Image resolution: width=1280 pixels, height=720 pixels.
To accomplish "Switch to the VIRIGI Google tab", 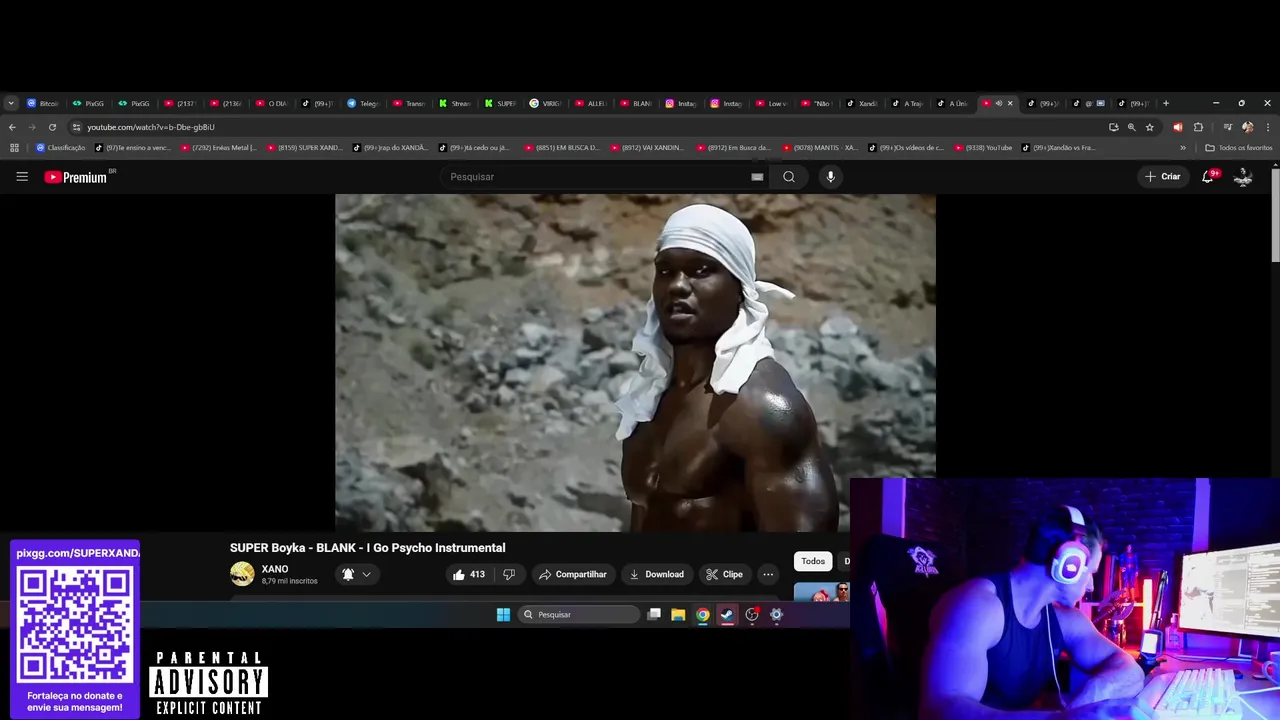I will click(x=546, y=103).
